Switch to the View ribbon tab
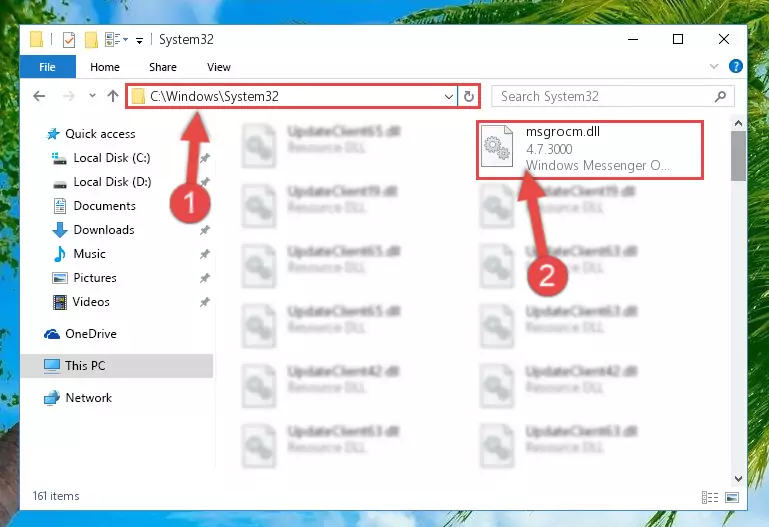The image size is (769, 527). [x=219, y=67]
